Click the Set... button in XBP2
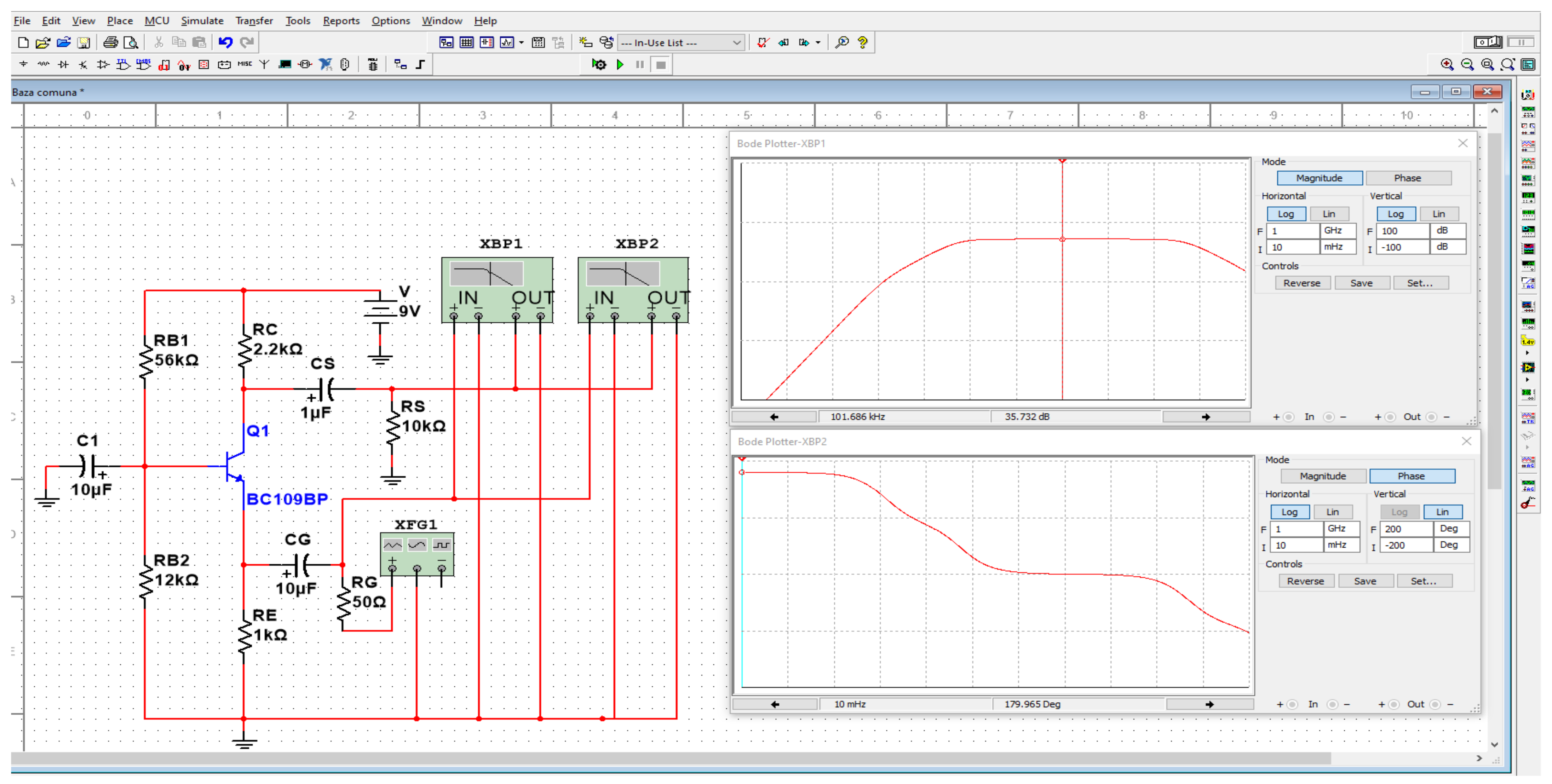 [x=1423, y=582]
